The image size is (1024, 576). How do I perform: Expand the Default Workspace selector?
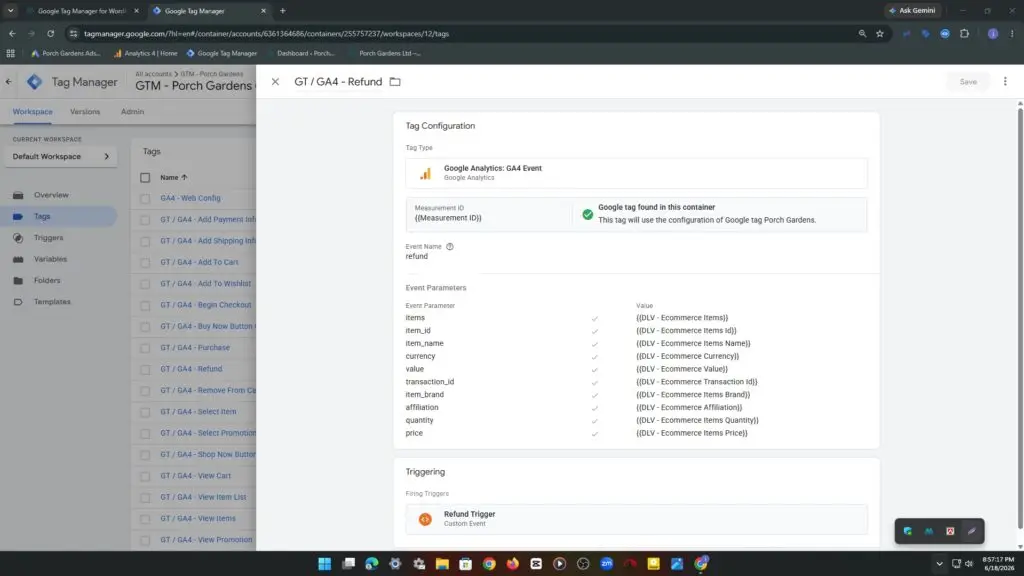click(61, 157)
